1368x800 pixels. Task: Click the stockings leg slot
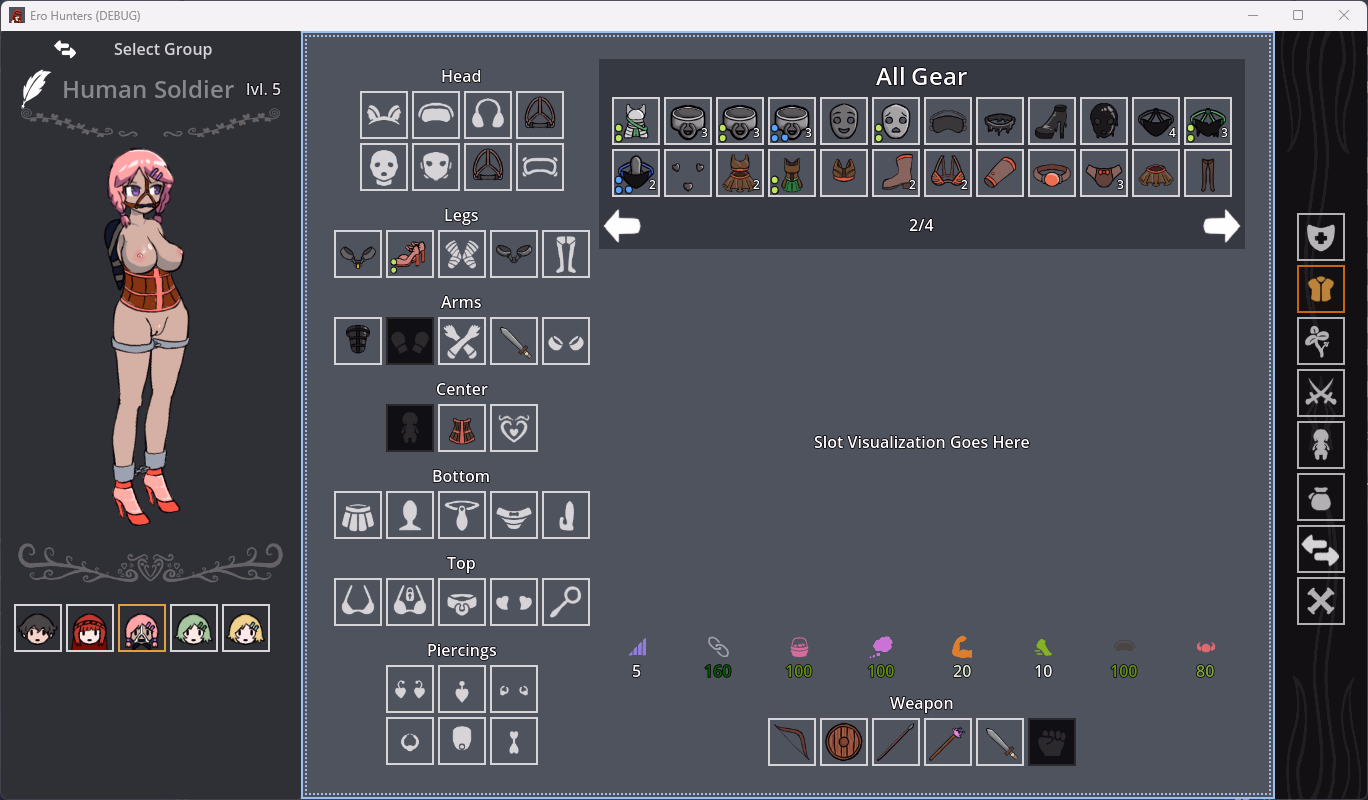coord(566,254)
